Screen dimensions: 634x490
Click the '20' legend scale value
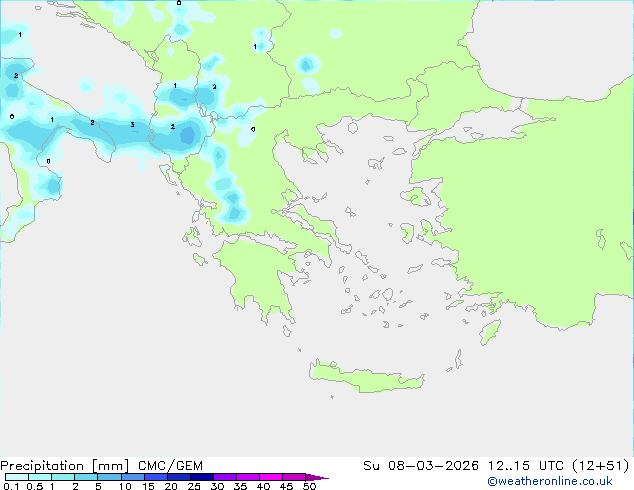(x=171, y=486)
